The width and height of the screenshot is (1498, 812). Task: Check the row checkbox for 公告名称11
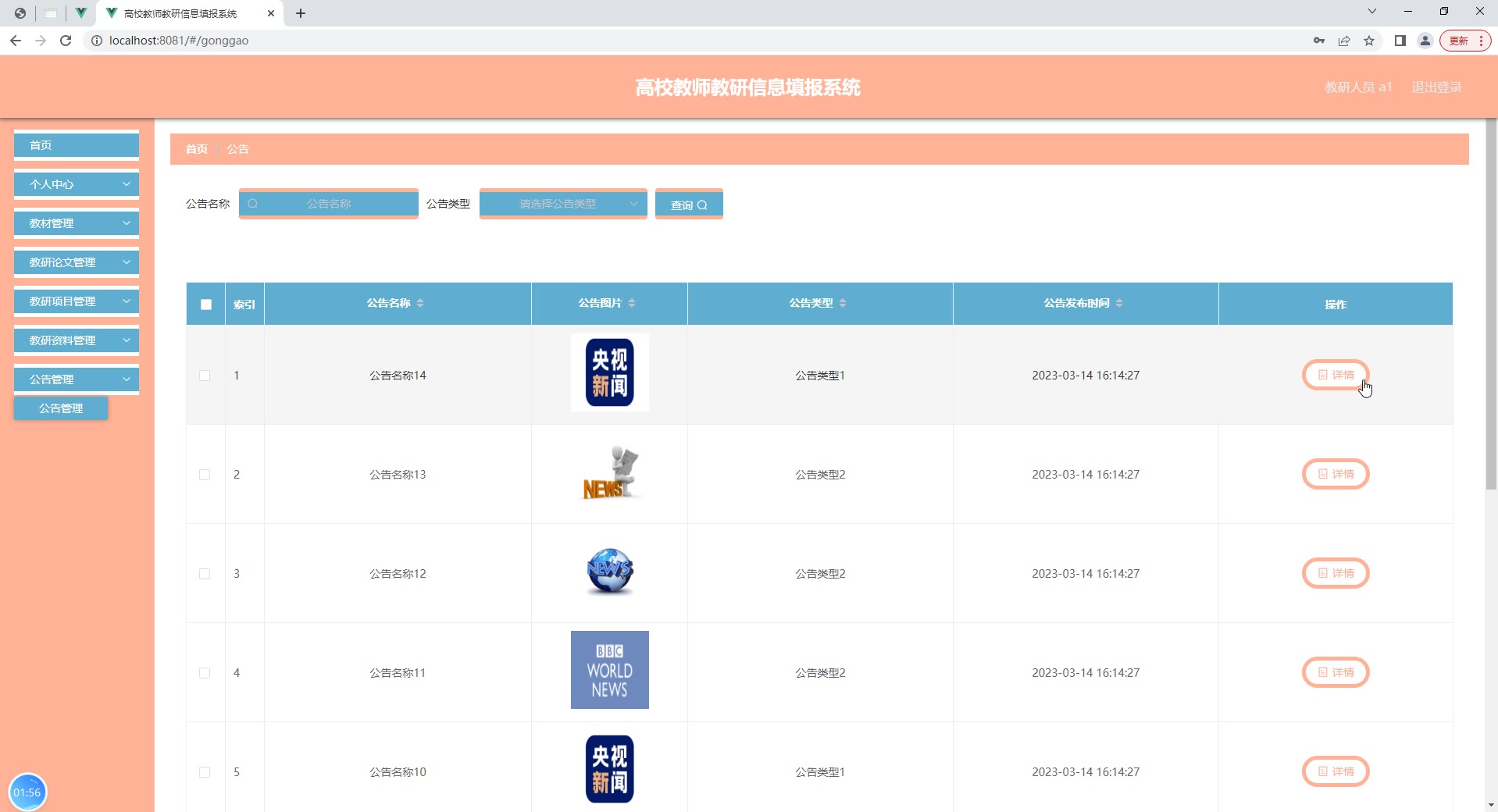pyautogui.click(x=205, y=673)
